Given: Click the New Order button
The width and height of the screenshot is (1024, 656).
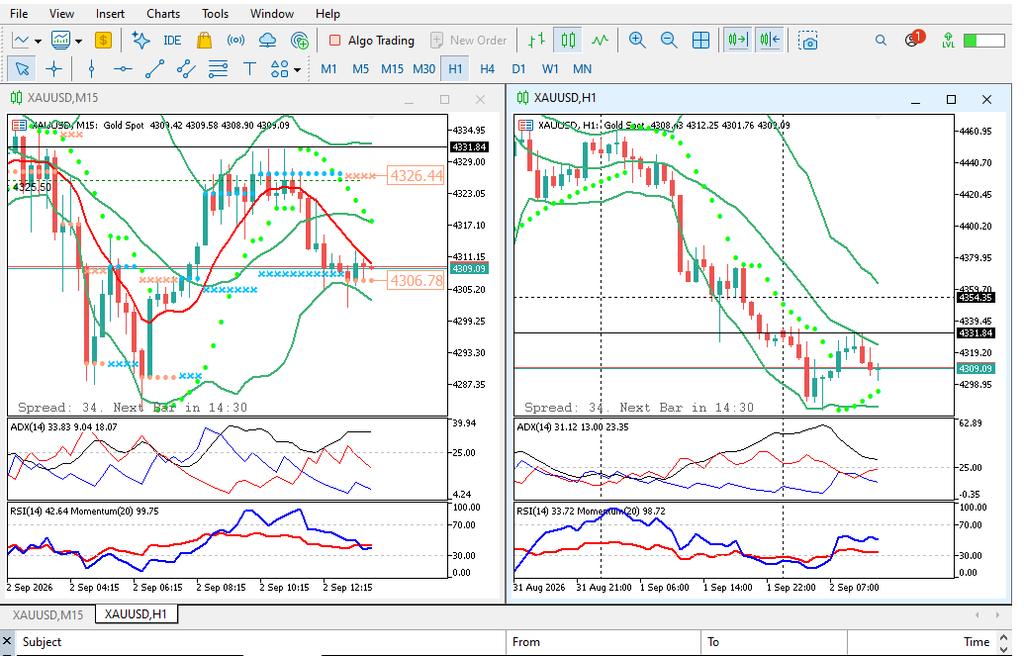Looking at the screenshot, I should tap(468, 41).
